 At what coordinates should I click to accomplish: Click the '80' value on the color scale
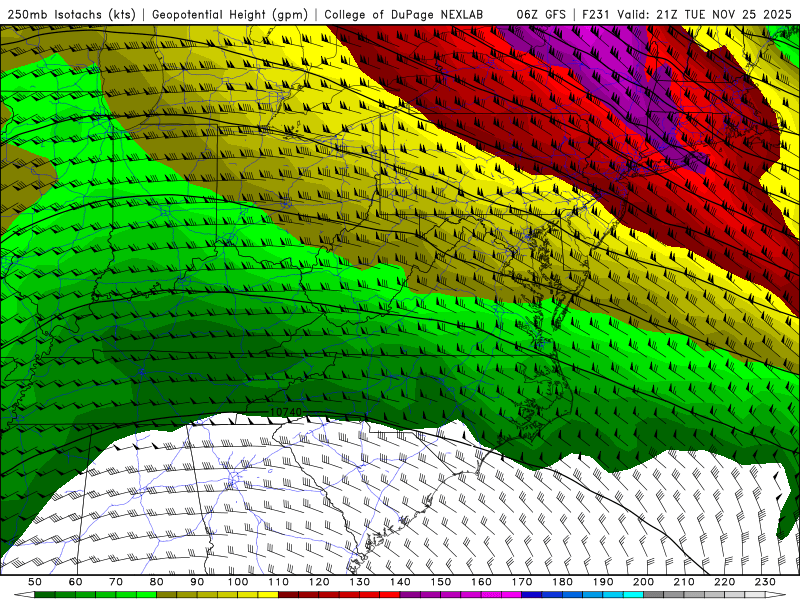click(x=157, y=582)
